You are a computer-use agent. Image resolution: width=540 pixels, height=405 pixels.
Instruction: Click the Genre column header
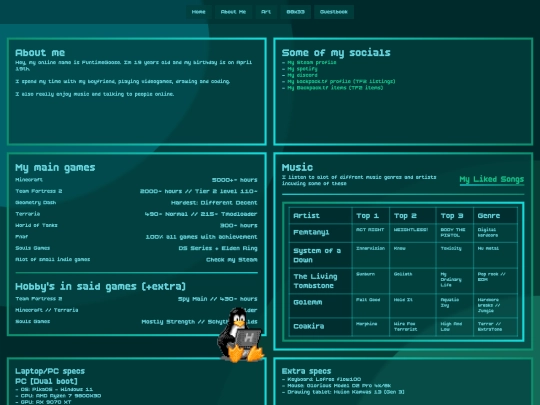pyautogui.click(x=496, y=216)
